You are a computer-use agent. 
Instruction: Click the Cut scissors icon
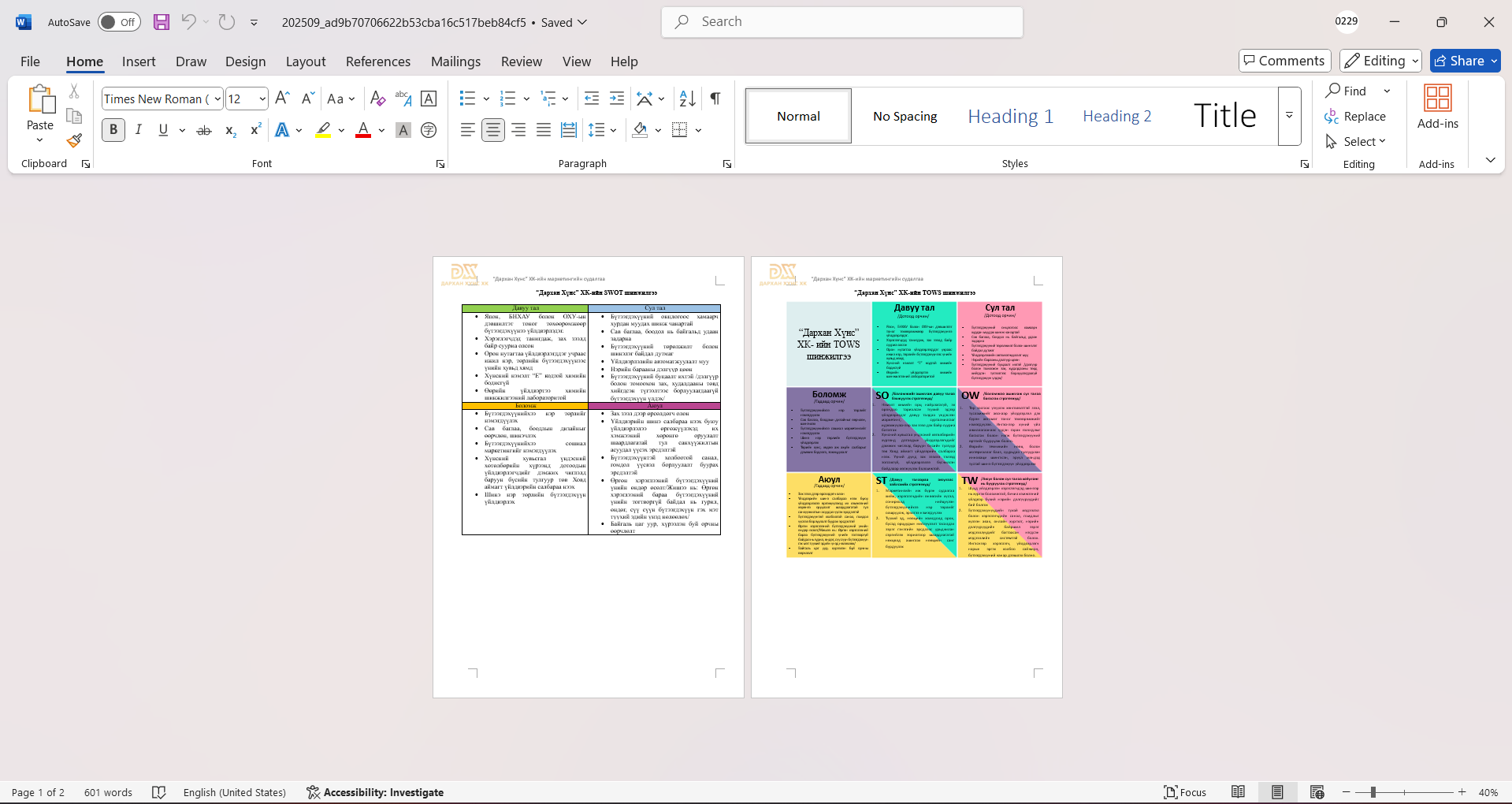click(74, 91)
